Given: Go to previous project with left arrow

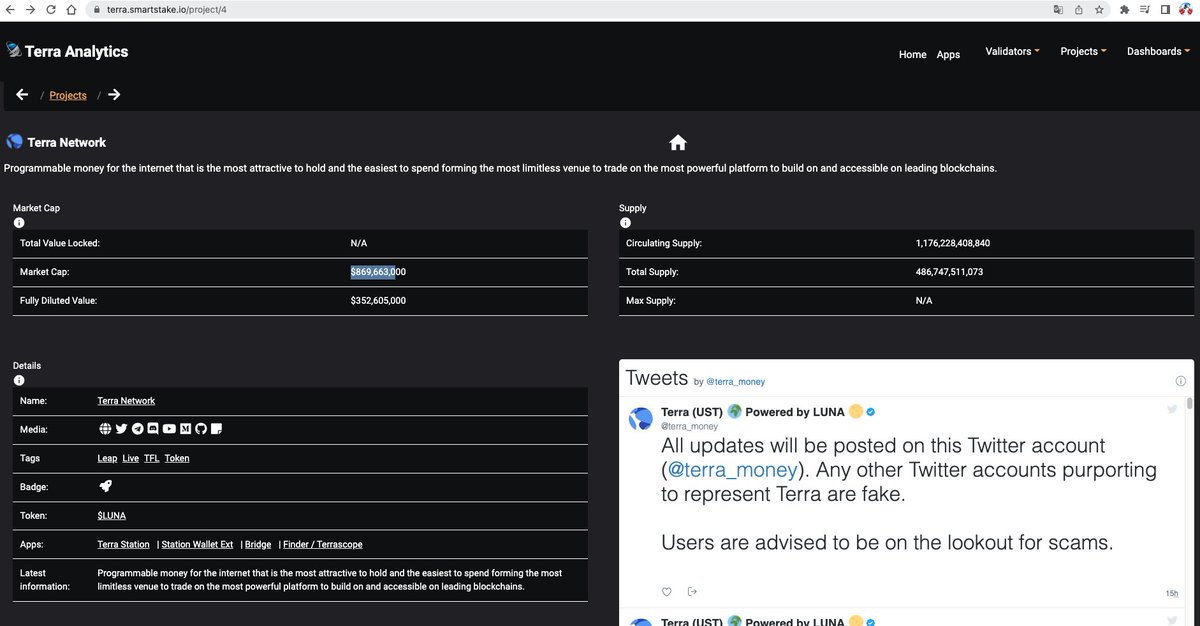Looking at the screenshot, I should point(22,95).
